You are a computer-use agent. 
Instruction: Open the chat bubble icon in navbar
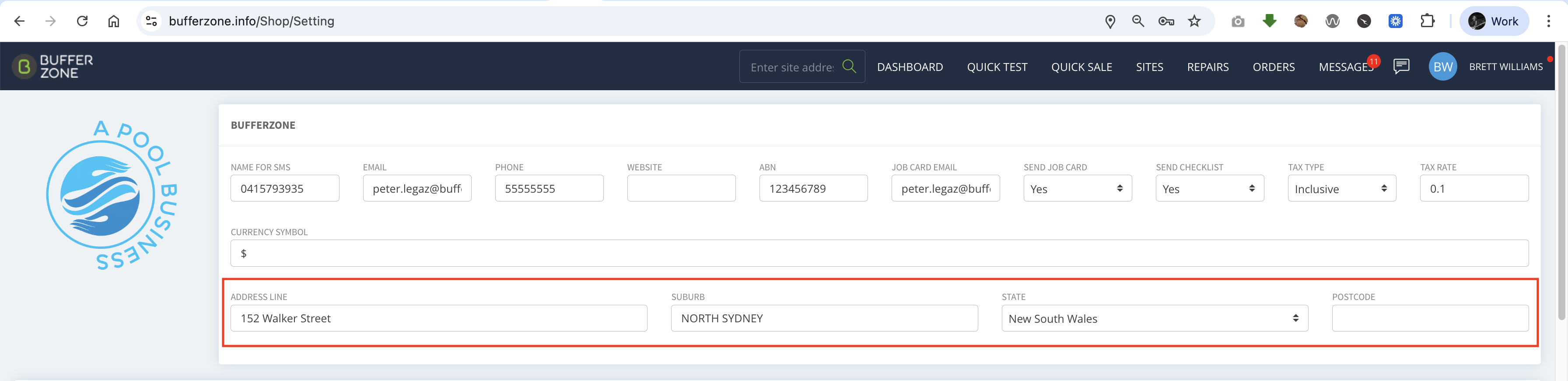tap(1400, 66)
